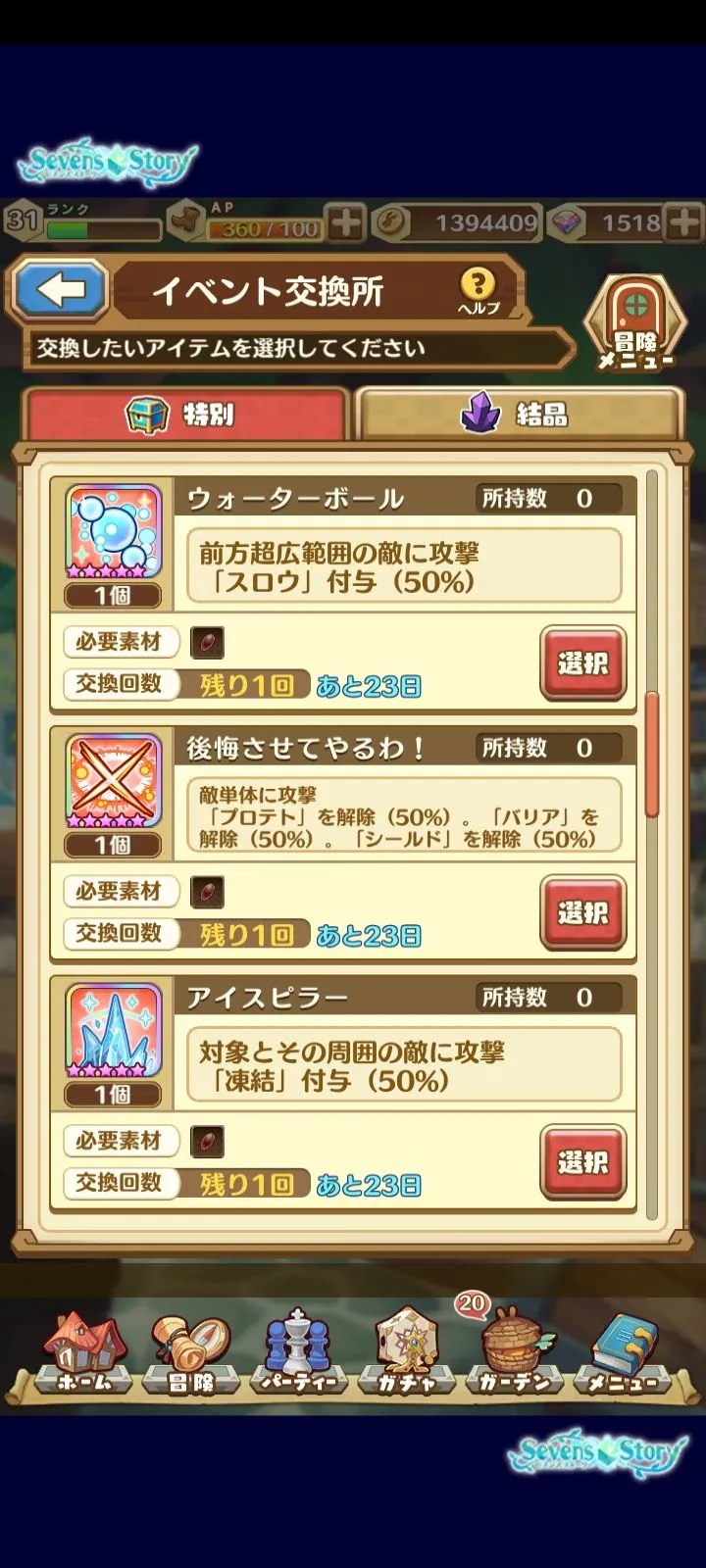Open the ガーデン basket icon
Screen dimensions: 706x1568
point(516,1353)
